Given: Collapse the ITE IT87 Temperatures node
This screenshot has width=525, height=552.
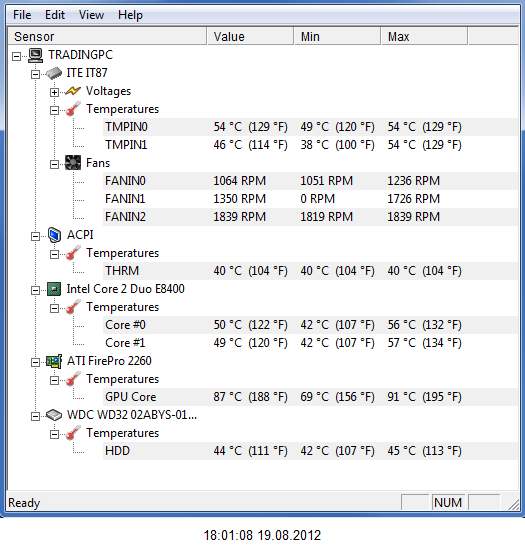Looking at the screenshot, I should click(54, 110).
